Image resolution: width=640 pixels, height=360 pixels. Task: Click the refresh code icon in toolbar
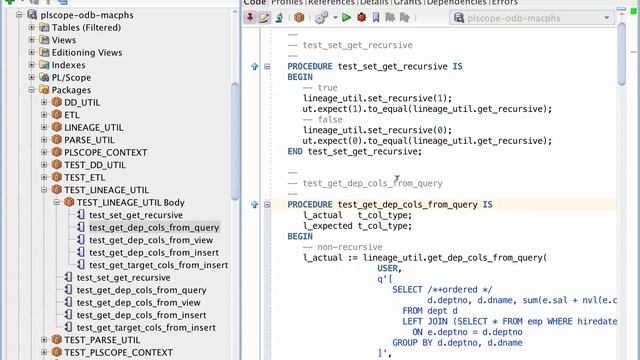(279, 18)
